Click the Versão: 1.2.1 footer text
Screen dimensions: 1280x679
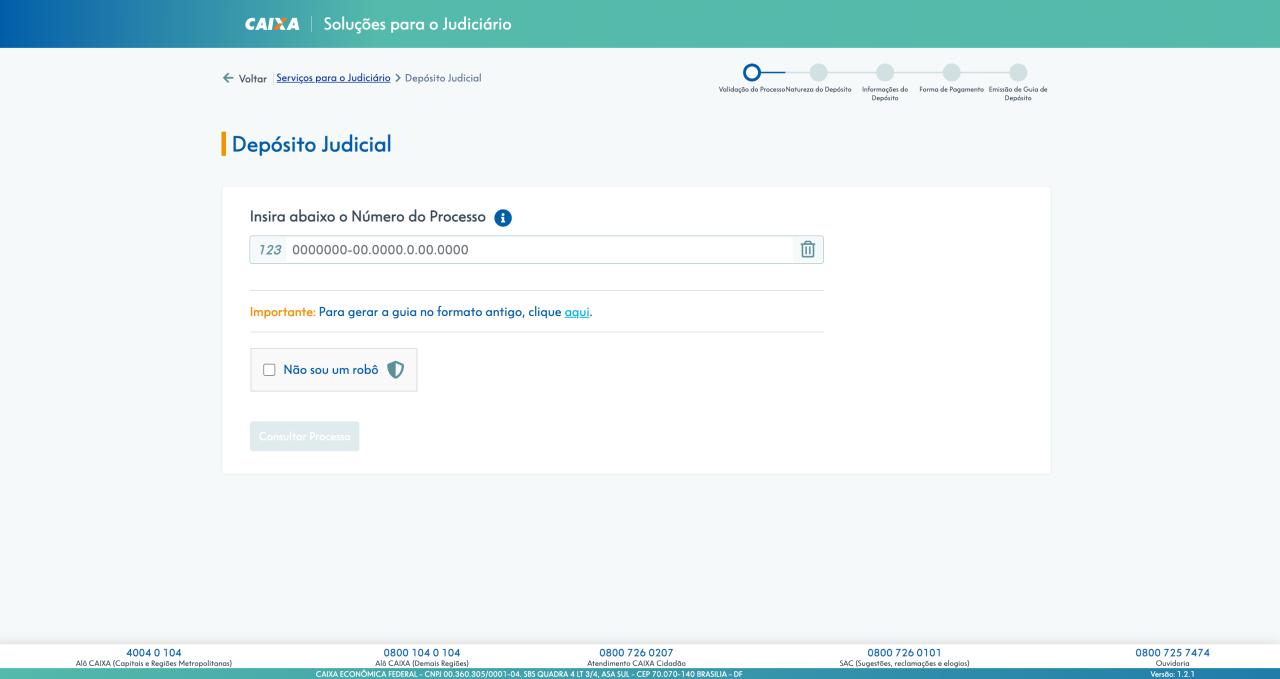coord(1173,674)
